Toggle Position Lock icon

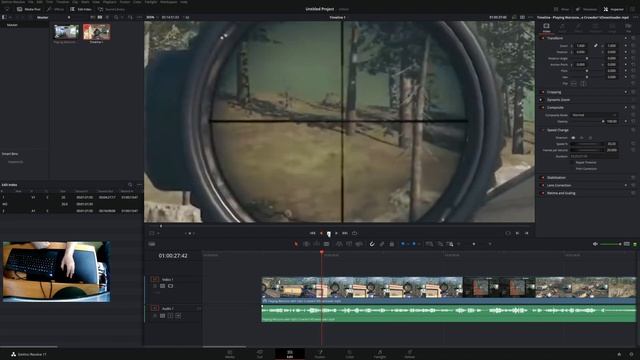[x=392, y=244]
